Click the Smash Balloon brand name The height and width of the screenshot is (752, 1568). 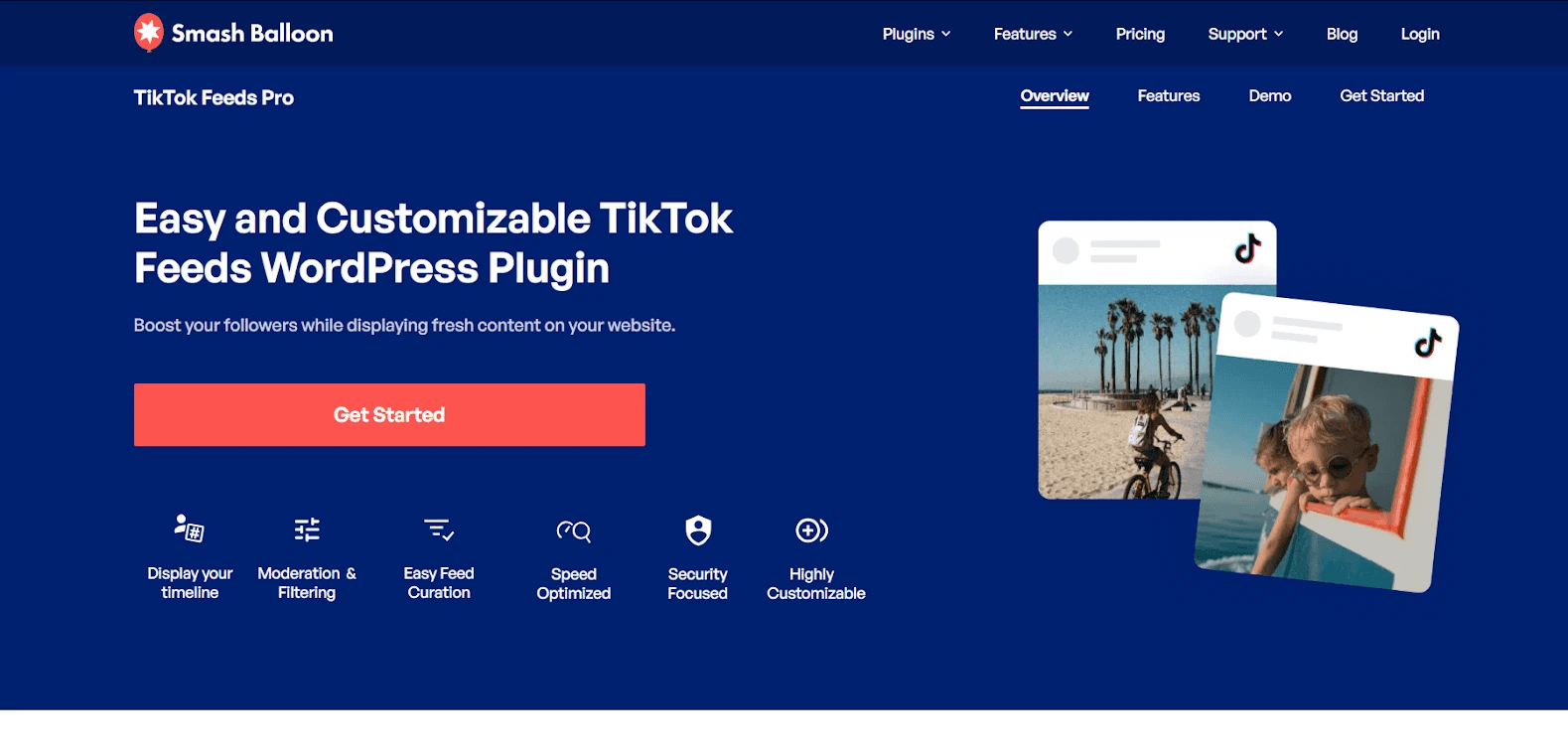click(x=252, y=34)
